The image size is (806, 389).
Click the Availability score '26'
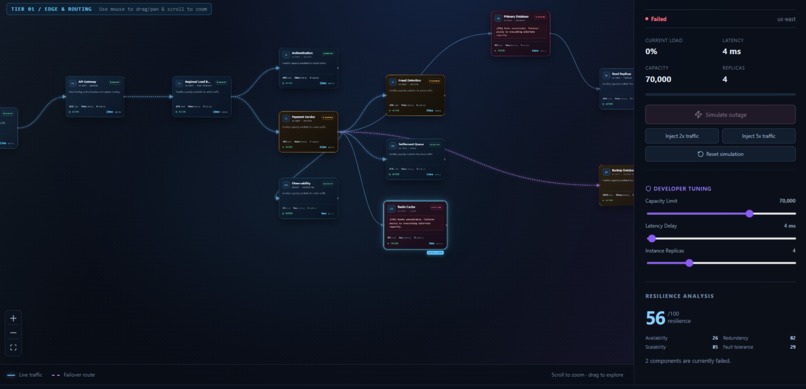click(715, 338)
